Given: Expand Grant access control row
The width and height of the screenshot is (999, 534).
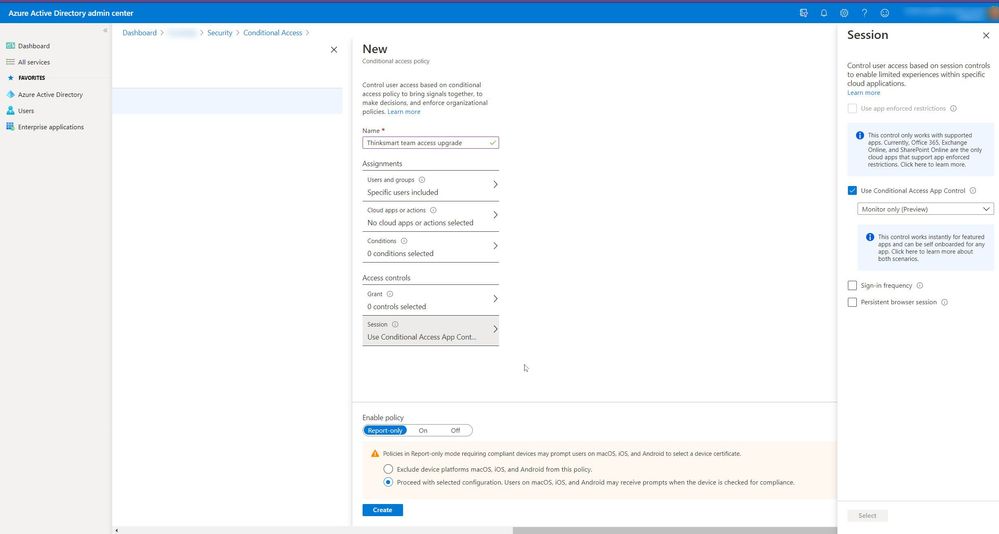Looking at the screenshot, I should pos(431,300).
